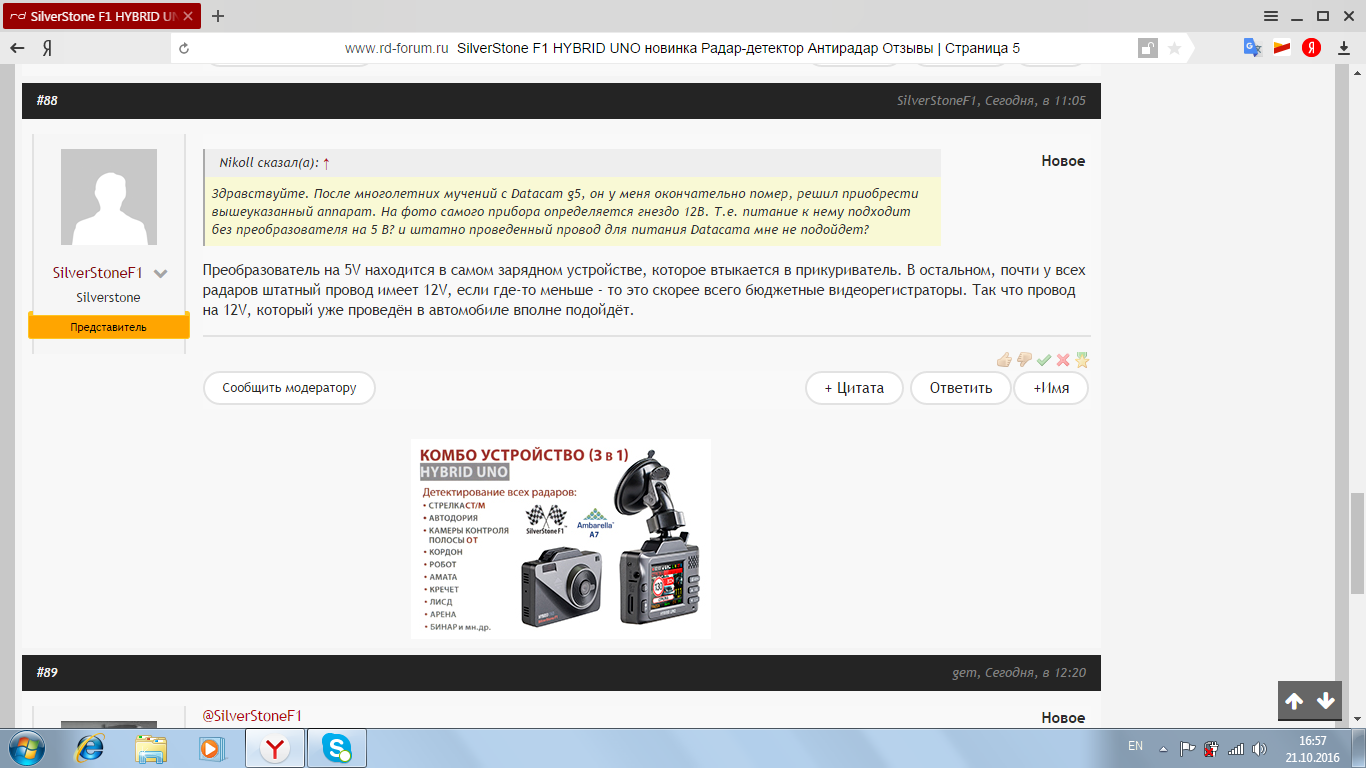
Task: Open a new browser tab
Action: tap(218, 16)
